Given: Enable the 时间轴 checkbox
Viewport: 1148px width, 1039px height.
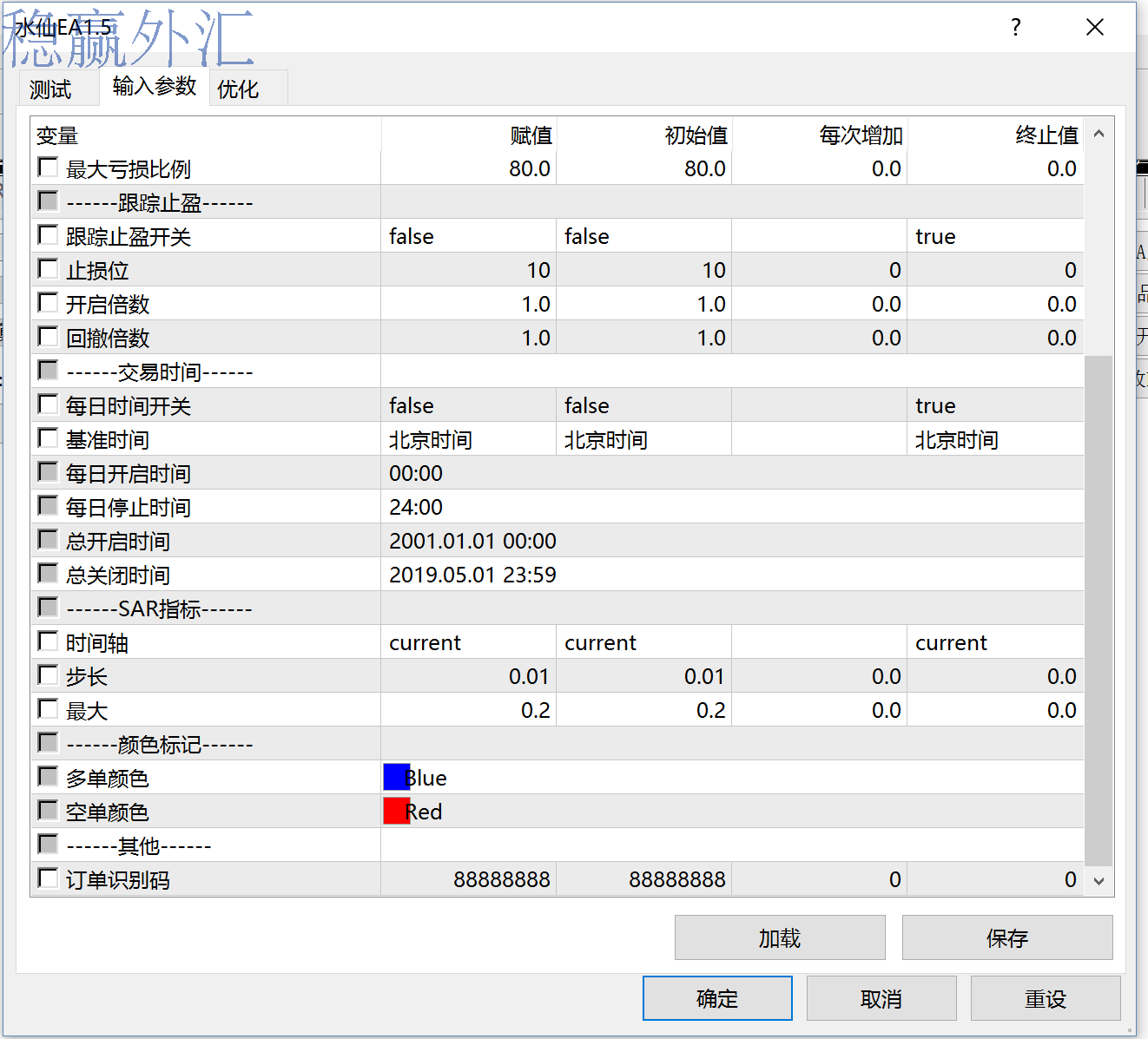Looking at the screenshot, I should pos(49,641).
